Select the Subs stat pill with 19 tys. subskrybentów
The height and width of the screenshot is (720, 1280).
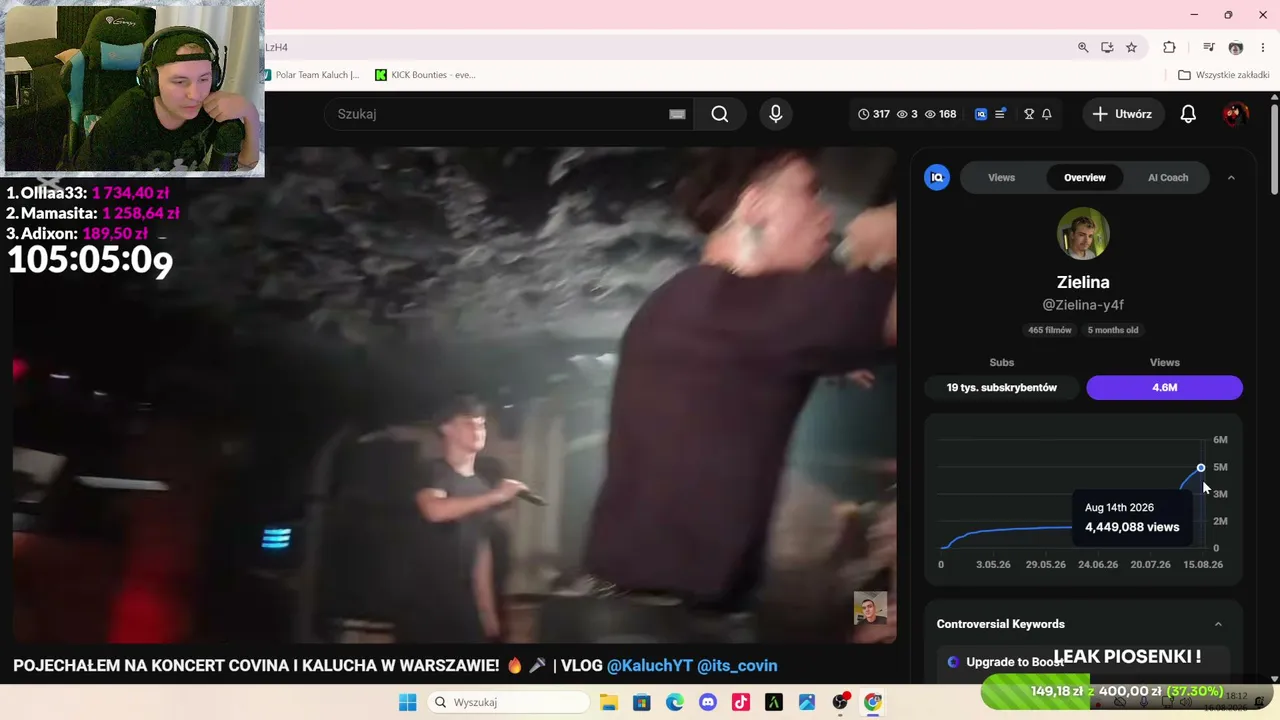(1002, 387)
